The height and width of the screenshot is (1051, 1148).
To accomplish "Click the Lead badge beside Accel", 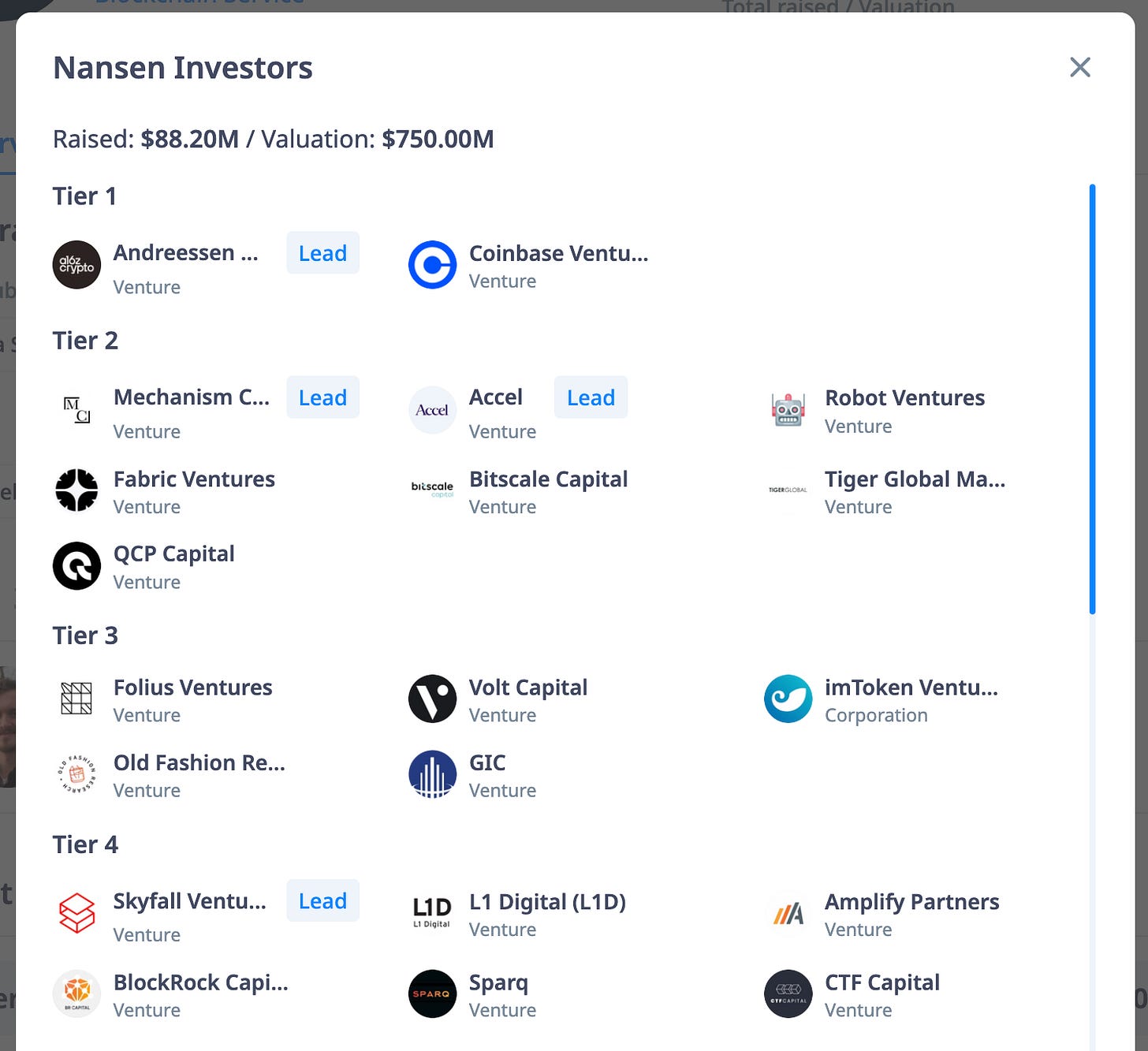I will pos(591,397).
